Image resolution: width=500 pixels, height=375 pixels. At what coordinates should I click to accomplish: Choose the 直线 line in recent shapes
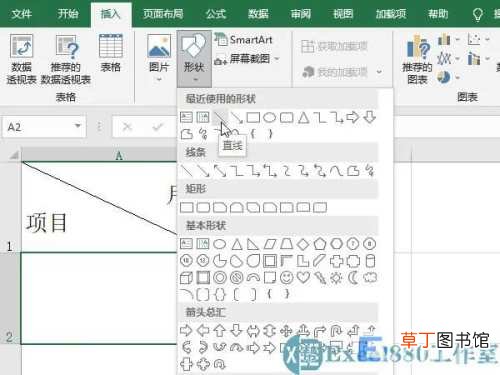coord(220,117)
